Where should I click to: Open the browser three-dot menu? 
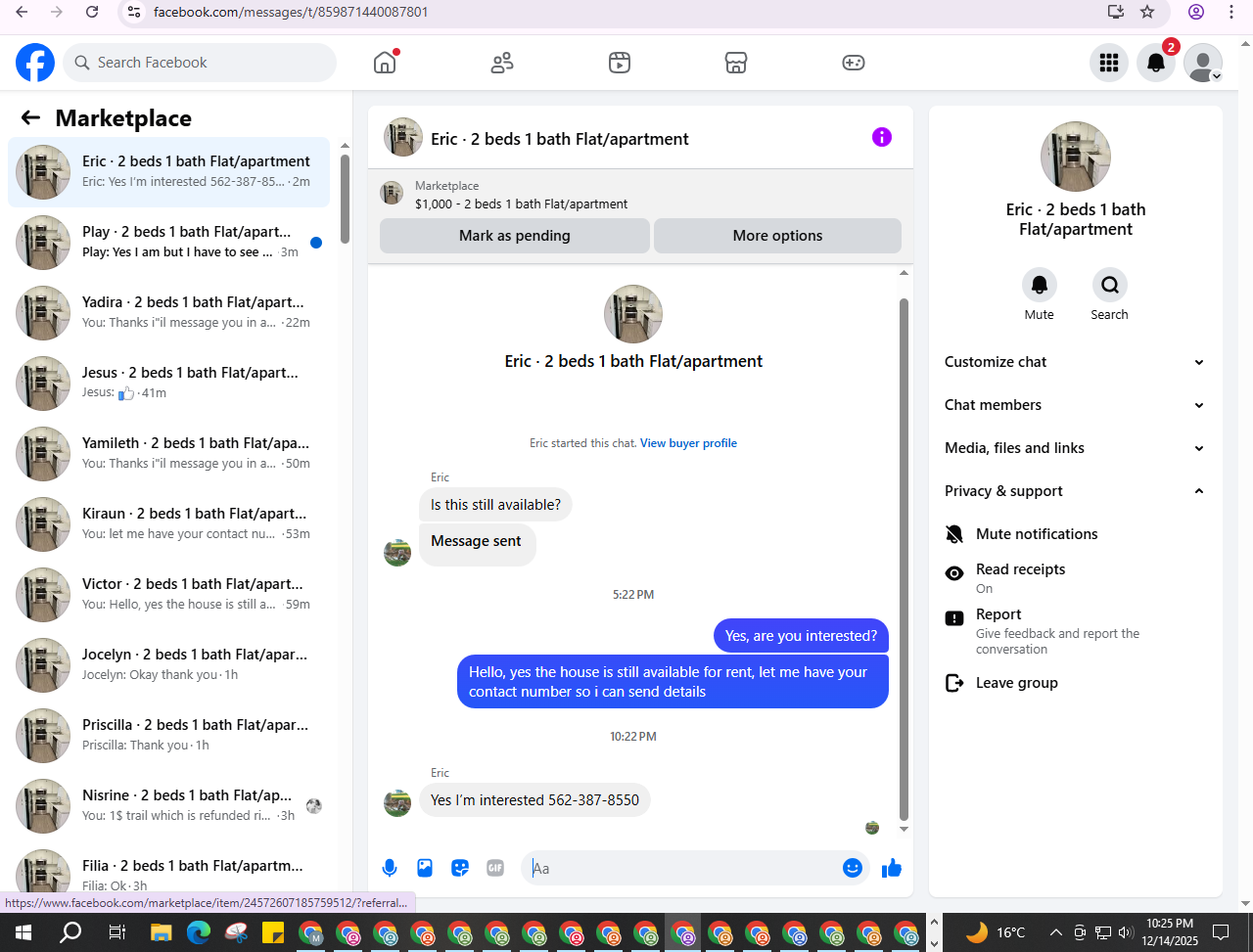1231,12
